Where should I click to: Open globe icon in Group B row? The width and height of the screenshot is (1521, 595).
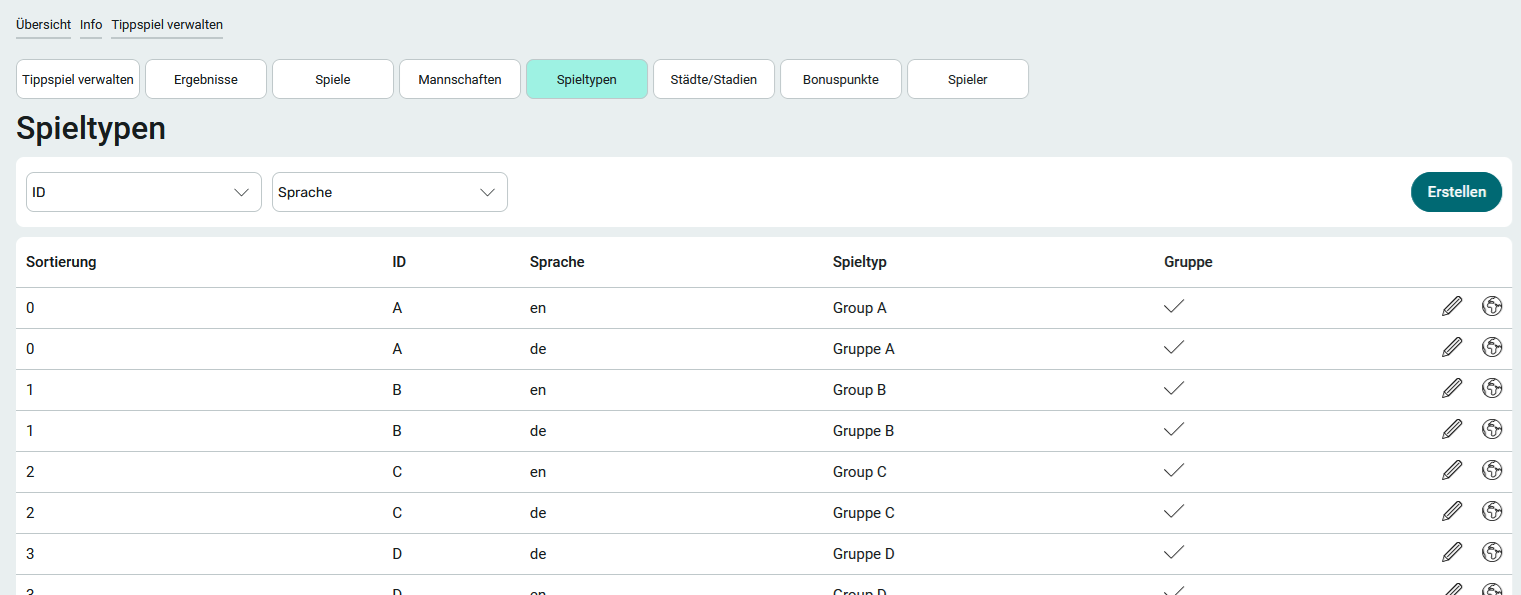coord(1492,388)
